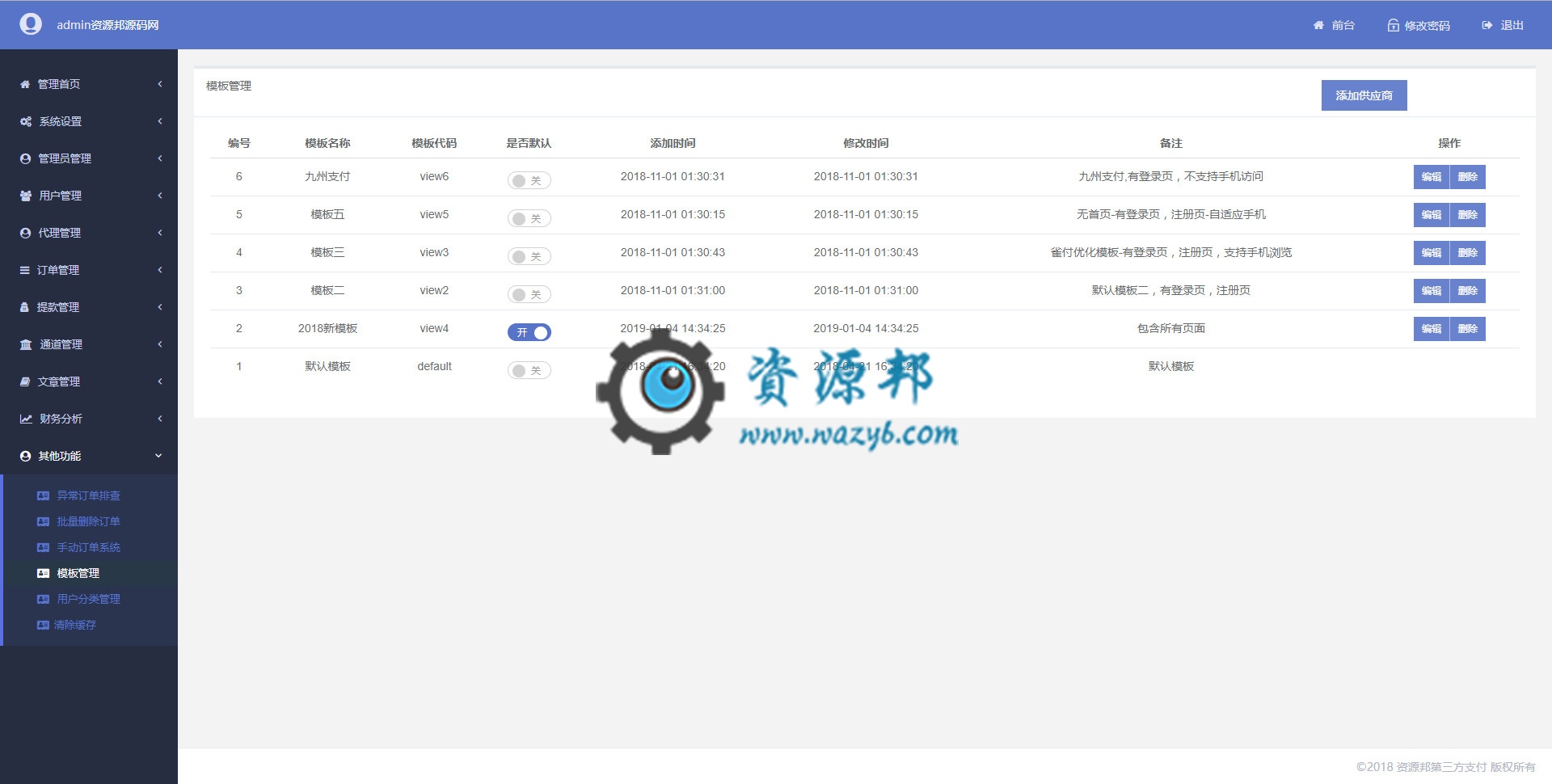Expand the 用户管理 menu chevron
This screenshot has height=784, width=1552.
(160, 196)
